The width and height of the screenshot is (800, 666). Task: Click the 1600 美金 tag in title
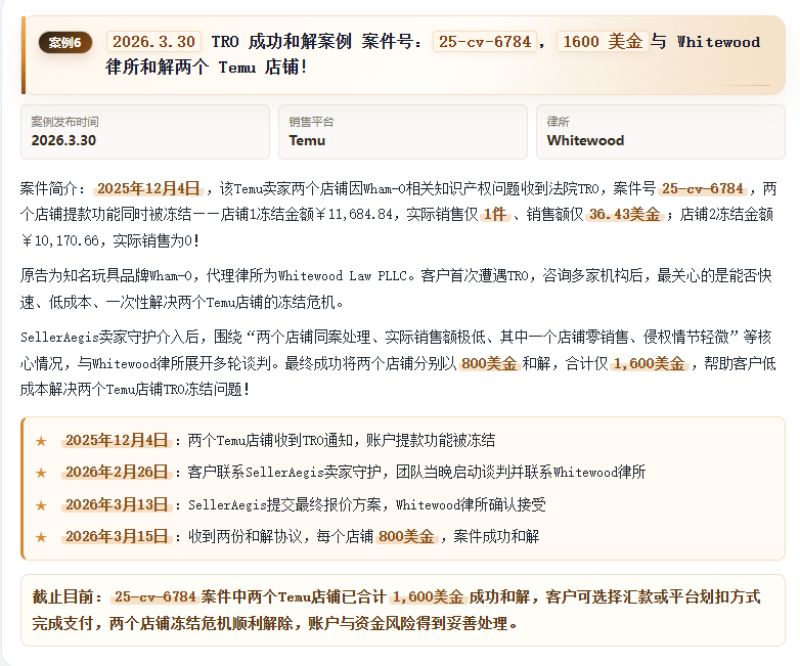point(603,41)
